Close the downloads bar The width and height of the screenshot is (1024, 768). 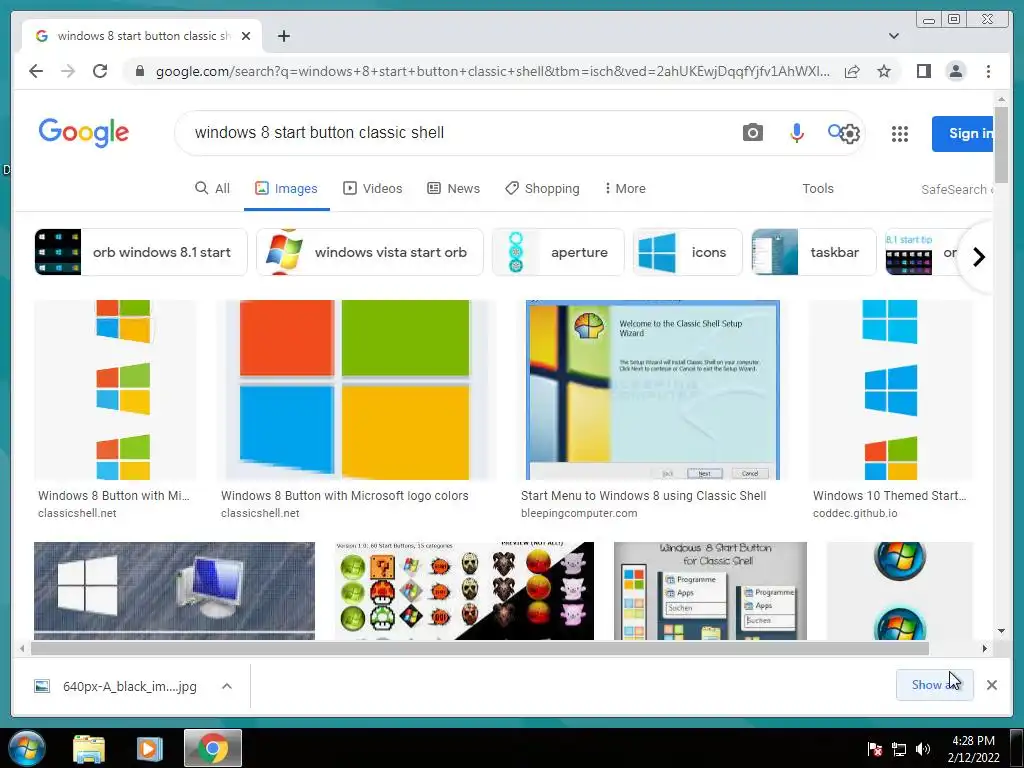991,685
